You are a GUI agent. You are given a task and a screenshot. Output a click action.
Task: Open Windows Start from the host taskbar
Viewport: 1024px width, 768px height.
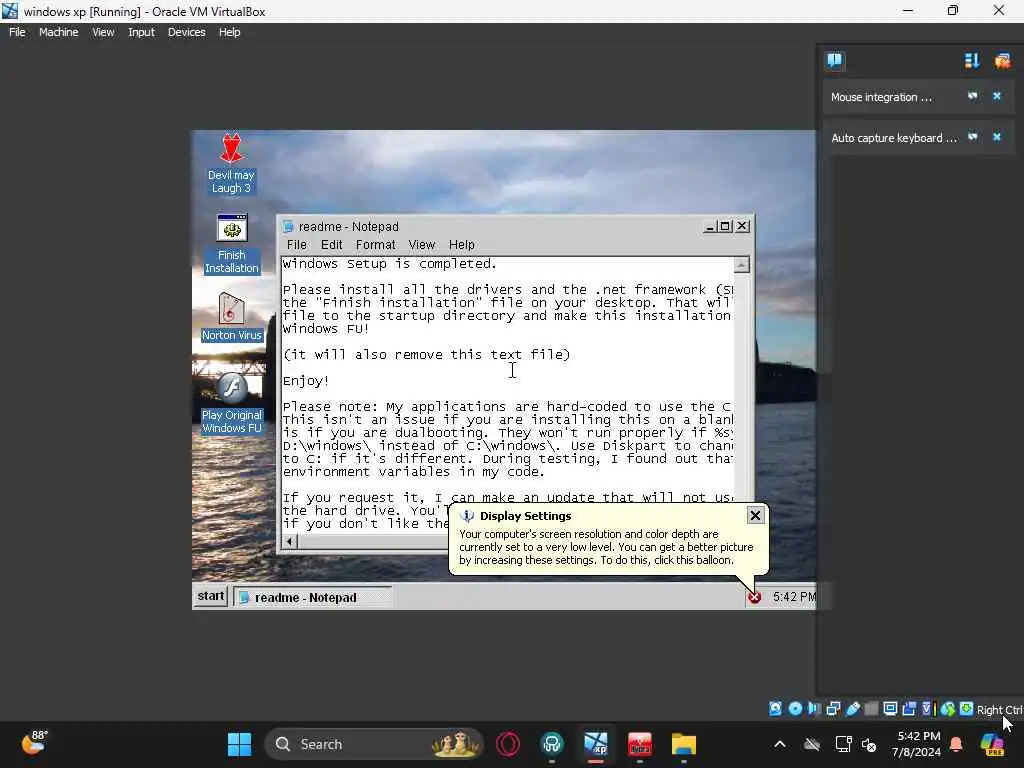[239, 744]
